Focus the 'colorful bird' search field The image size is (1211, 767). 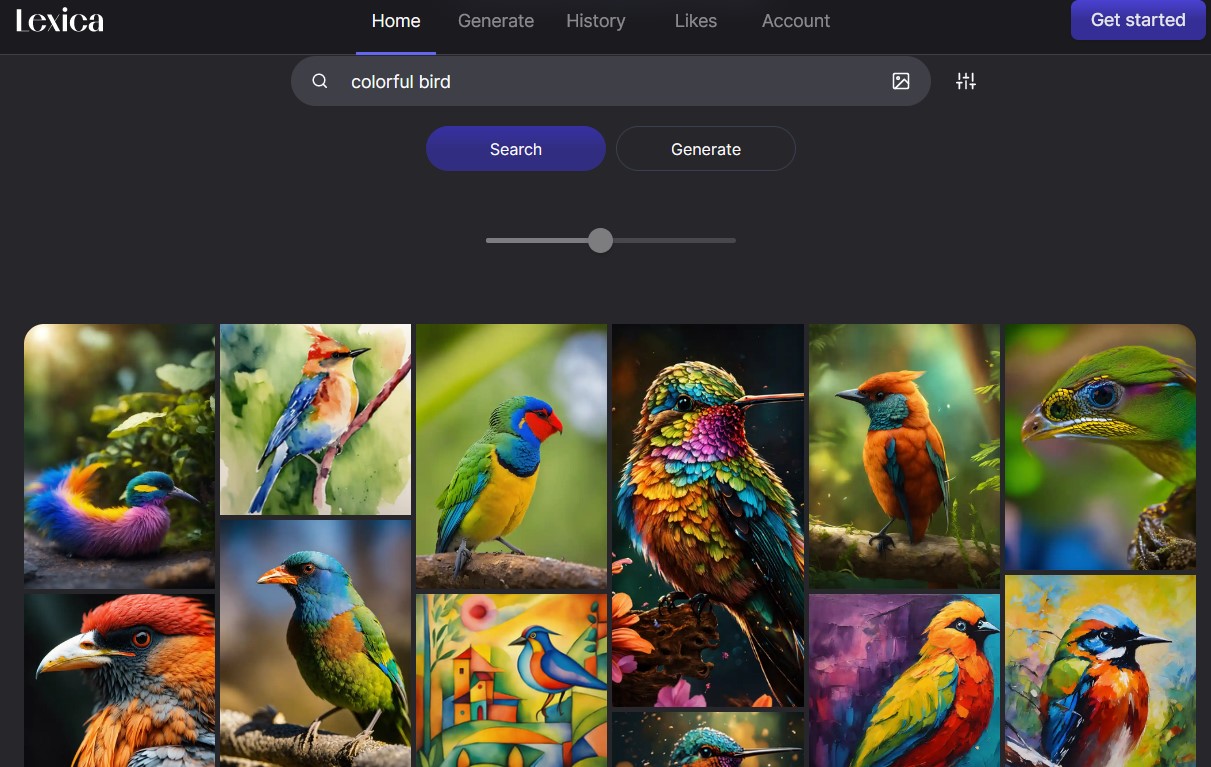click(x=611, y=81)
